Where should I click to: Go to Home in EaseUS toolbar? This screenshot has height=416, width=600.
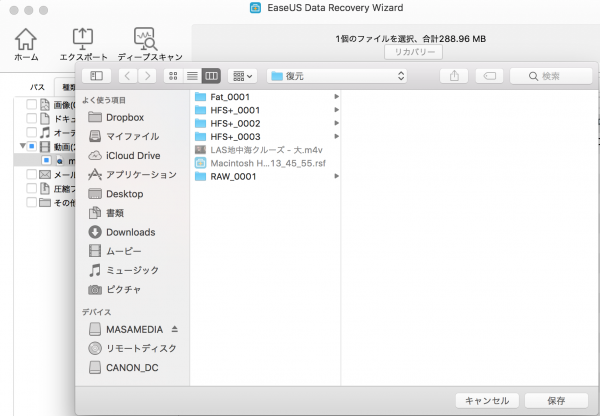26,44
